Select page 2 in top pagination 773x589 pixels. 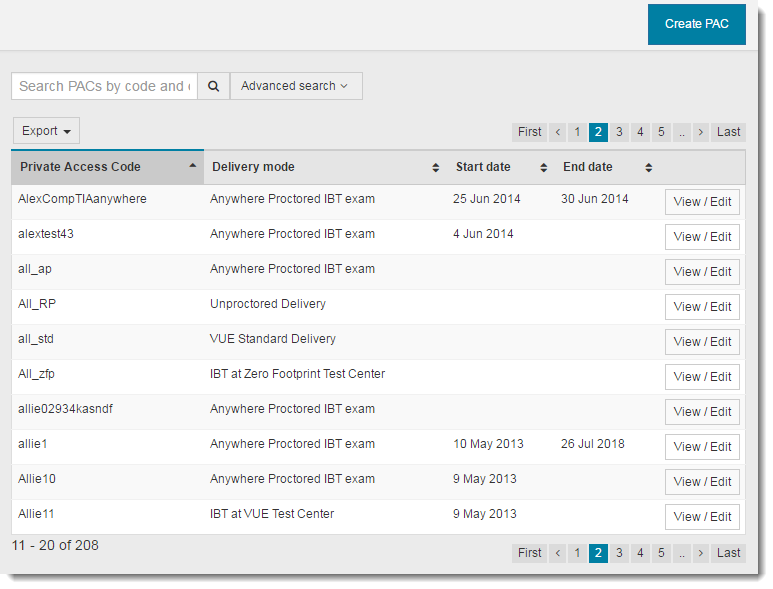[x=598, y=132]
